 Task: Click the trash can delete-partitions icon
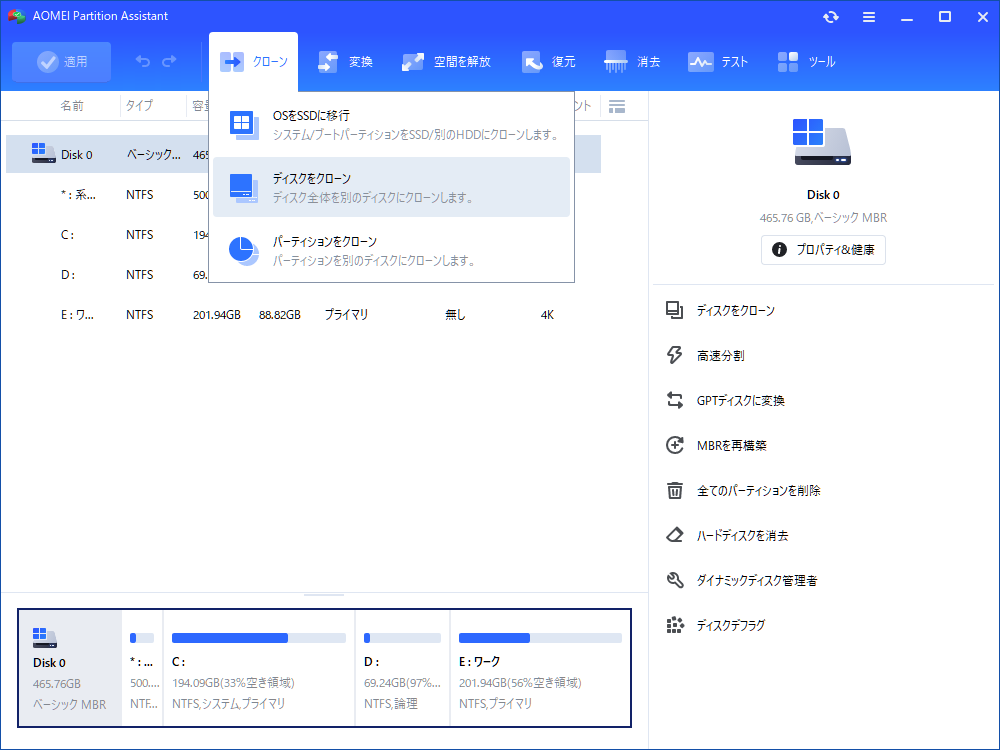[x=675, y=490]
